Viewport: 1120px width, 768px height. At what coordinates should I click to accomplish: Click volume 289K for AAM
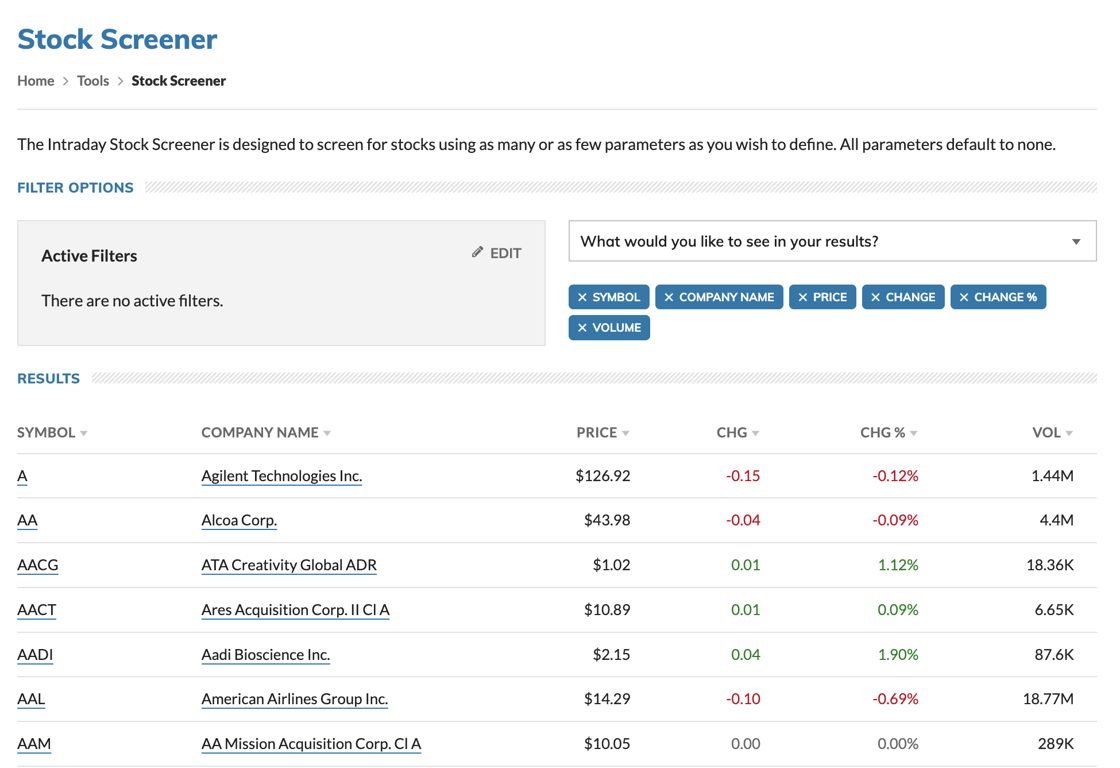1056,744
